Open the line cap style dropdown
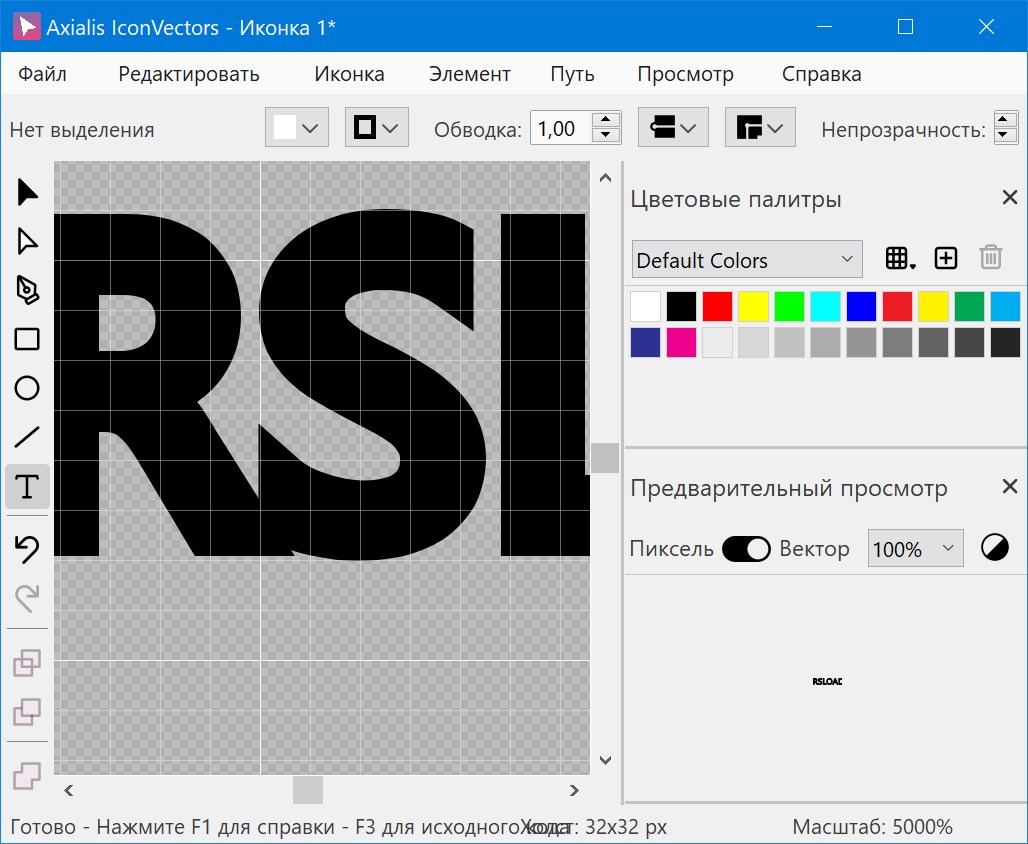 point(673,127)
